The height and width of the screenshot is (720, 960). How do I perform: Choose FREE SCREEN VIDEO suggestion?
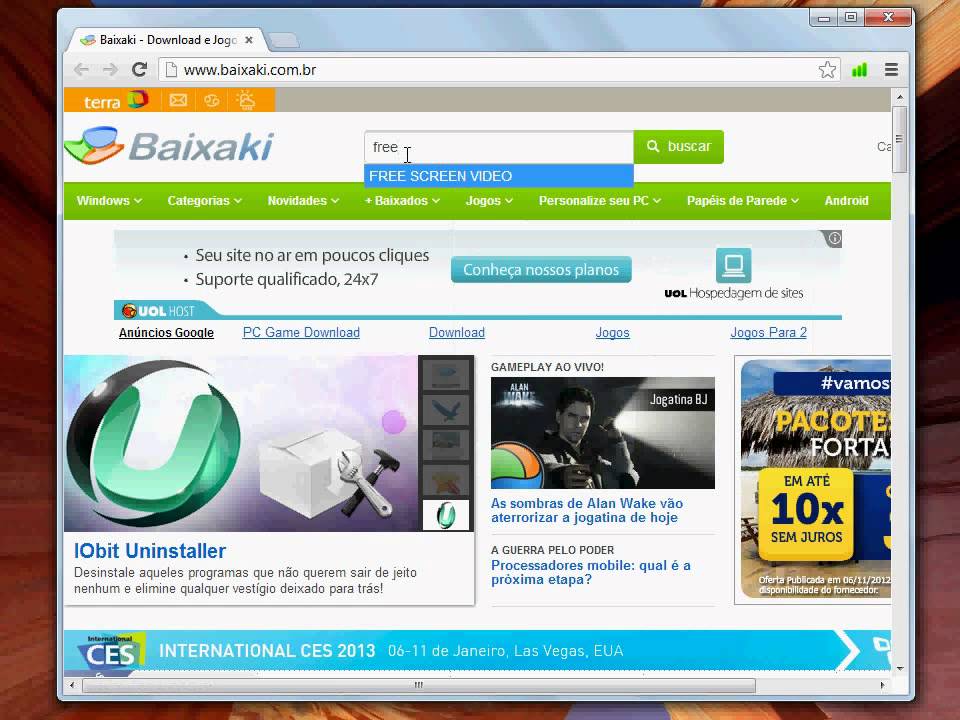coord(498,176)
